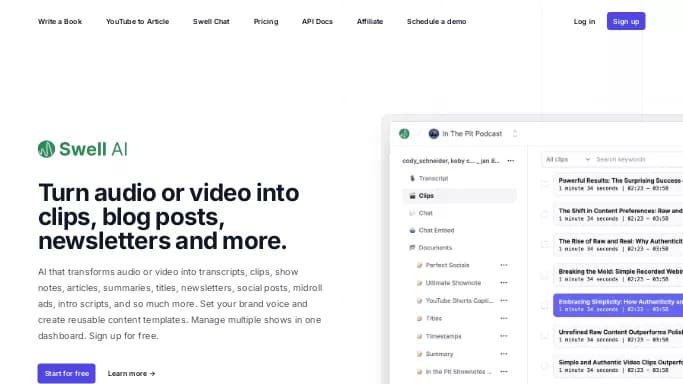Select the Unrefined Raw Content clip title
The image size is (683, 384).
pos(620,332)
